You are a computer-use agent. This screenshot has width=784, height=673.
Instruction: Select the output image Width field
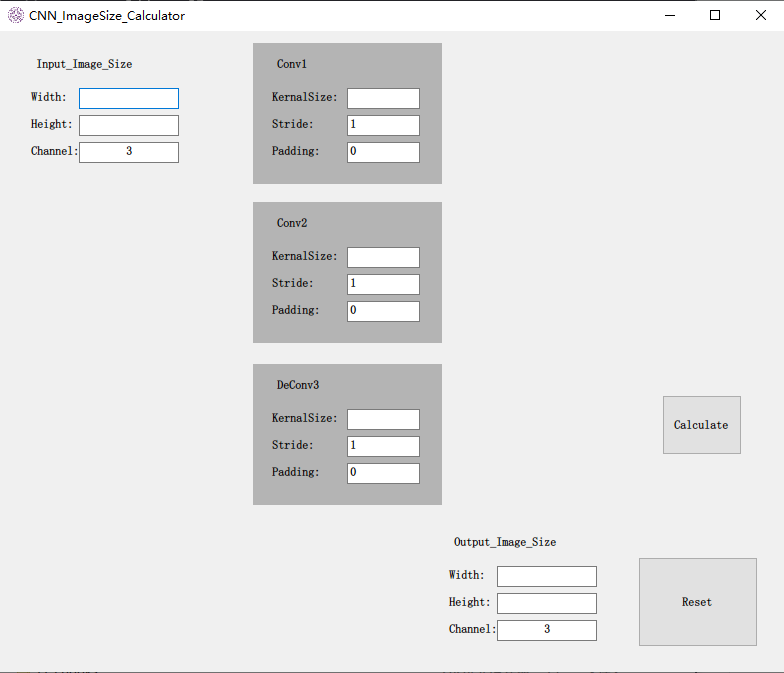(547, 576)
